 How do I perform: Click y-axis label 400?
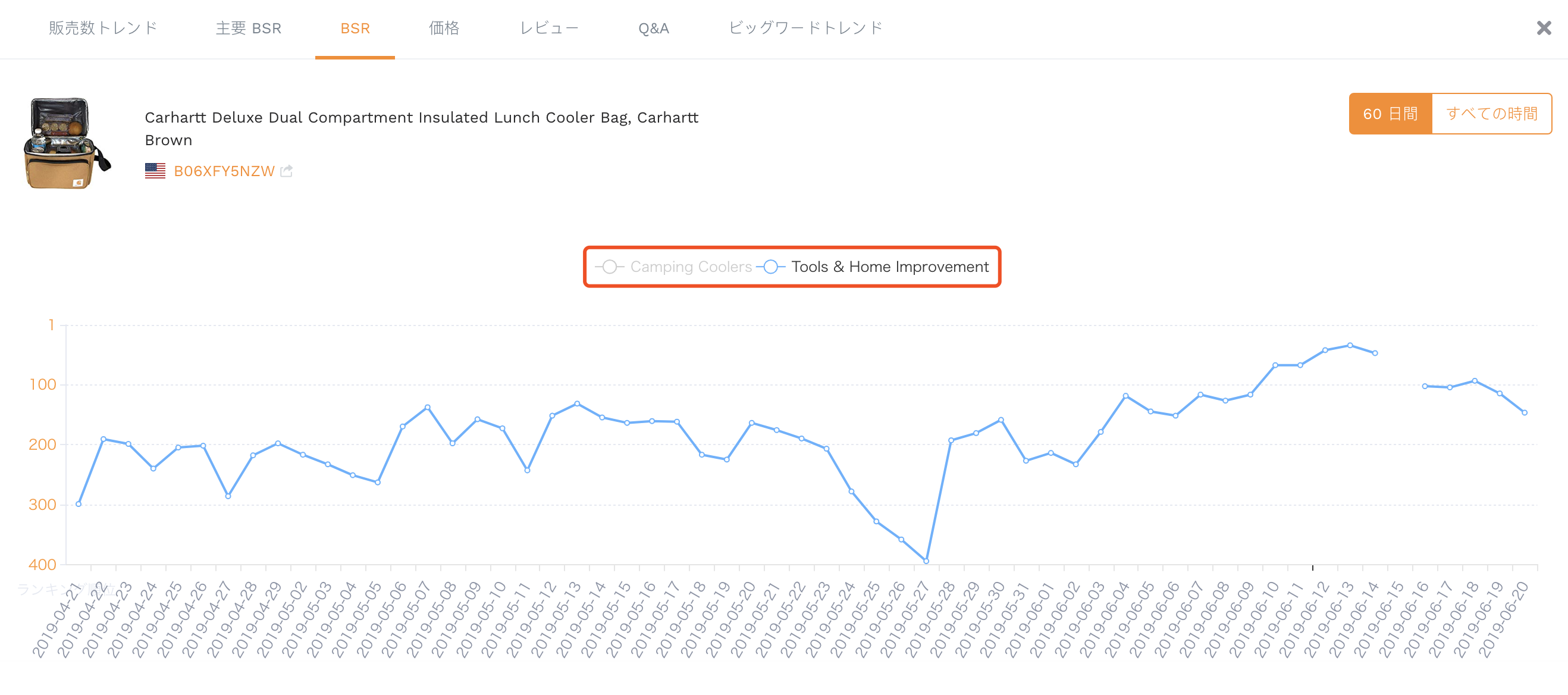(x=43, y=565)
